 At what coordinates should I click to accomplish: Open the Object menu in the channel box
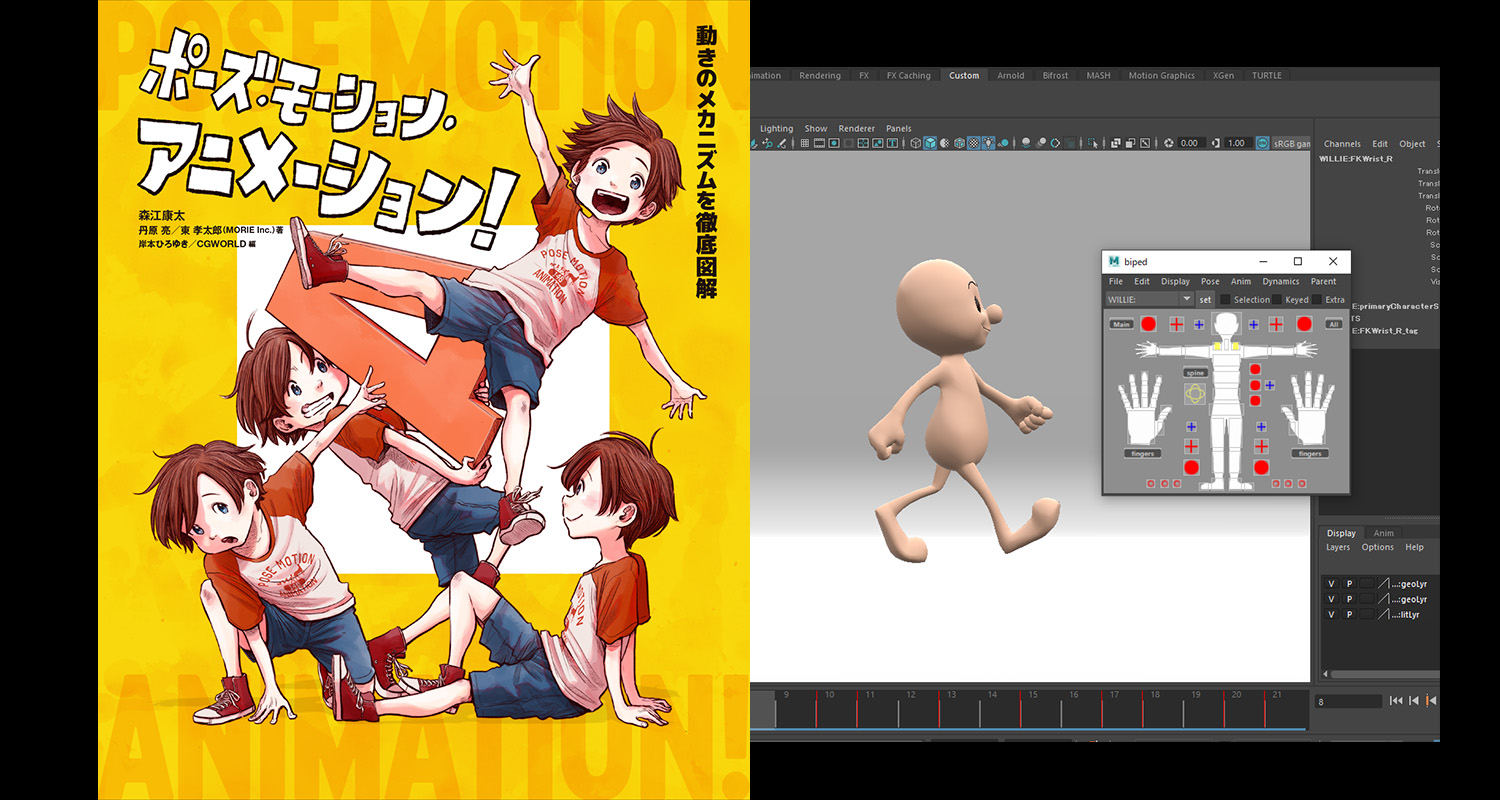point(1412,144)
